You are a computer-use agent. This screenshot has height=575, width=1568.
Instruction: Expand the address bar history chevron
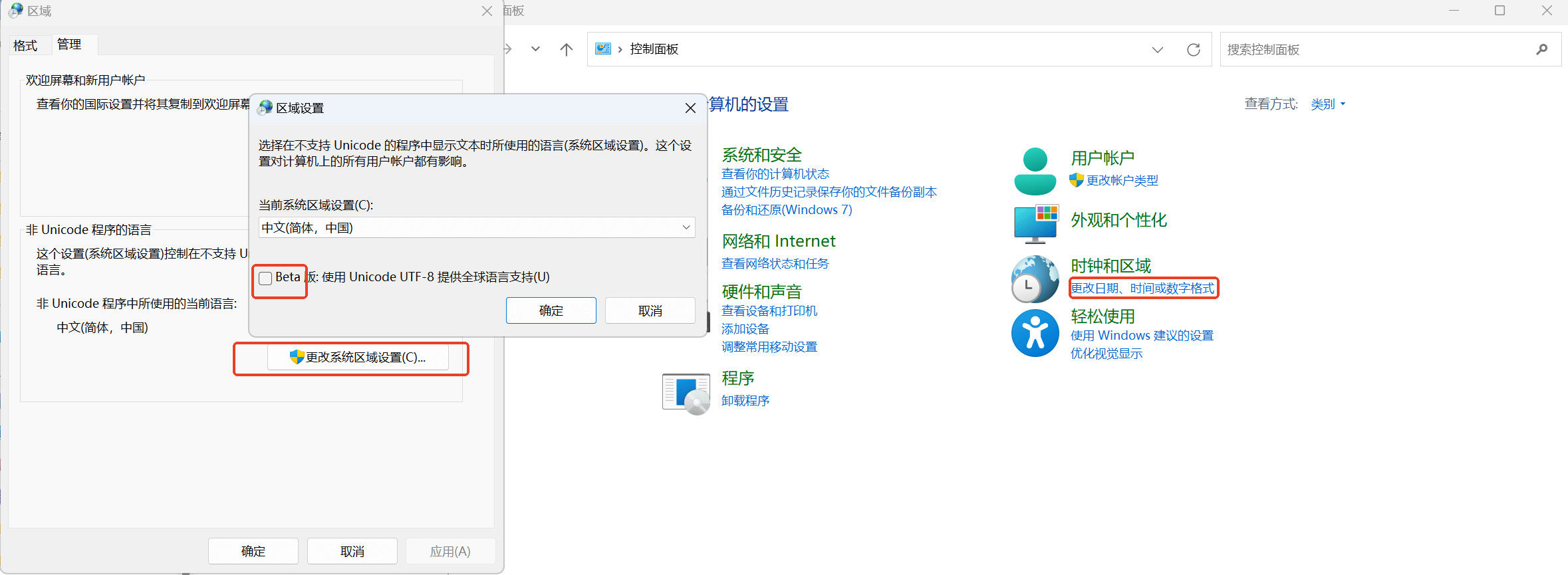point(1157,50)
